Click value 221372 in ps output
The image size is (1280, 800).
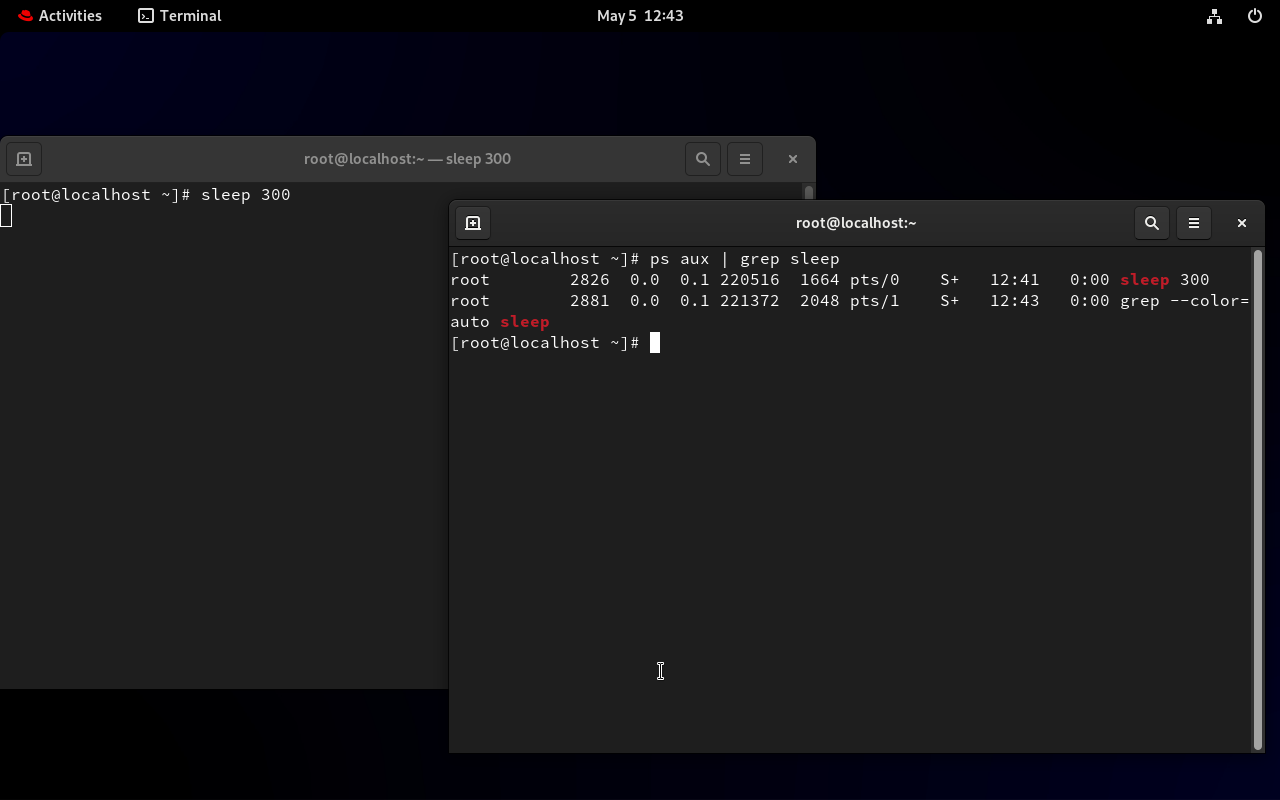coord(750,301)
